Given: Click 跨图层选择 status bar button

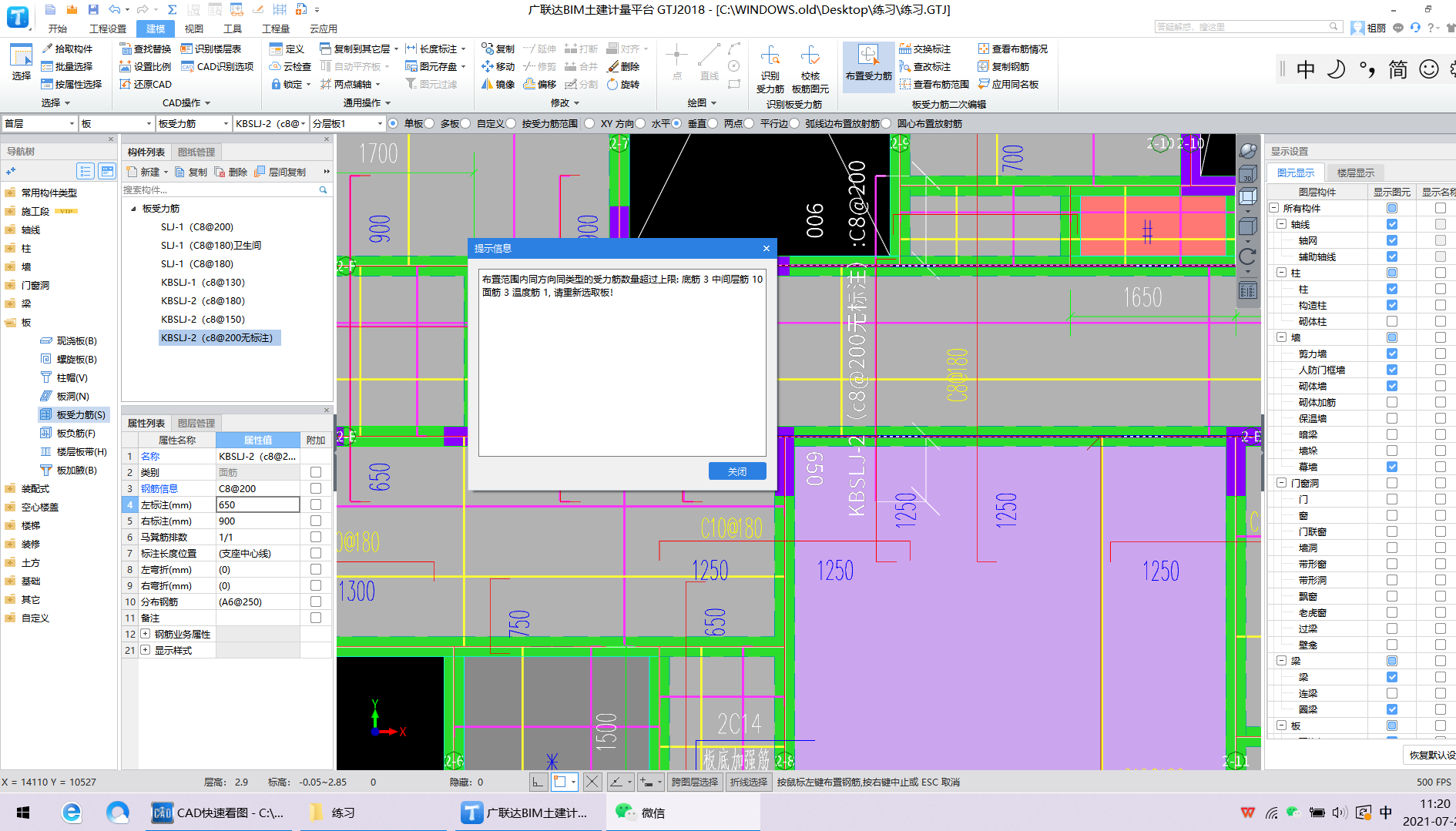Looking at the screenshot, I should [695, 782].
